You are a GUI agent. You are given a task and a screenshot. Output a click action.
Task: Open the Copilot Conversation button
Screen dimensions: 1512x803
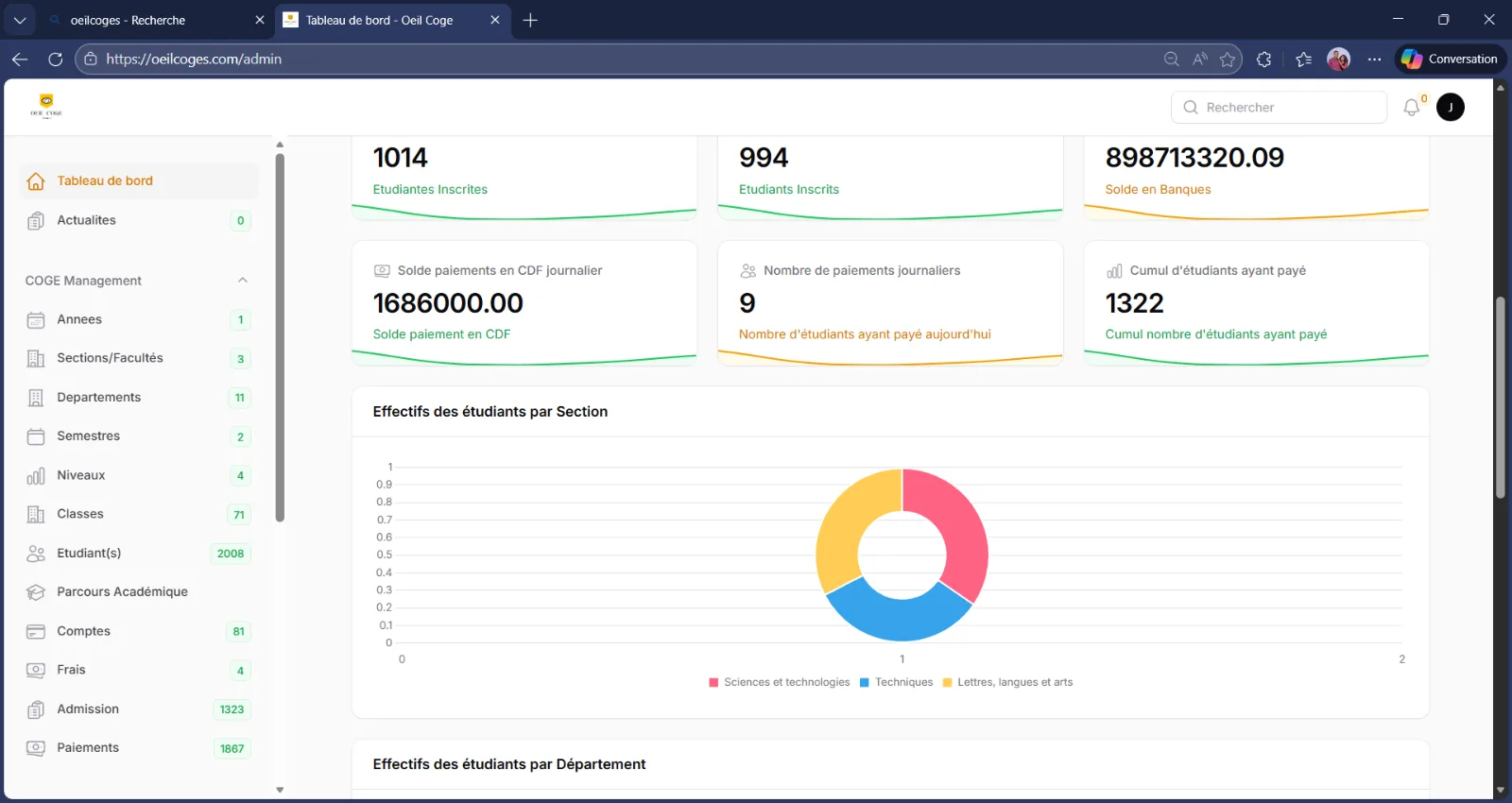1451,59
